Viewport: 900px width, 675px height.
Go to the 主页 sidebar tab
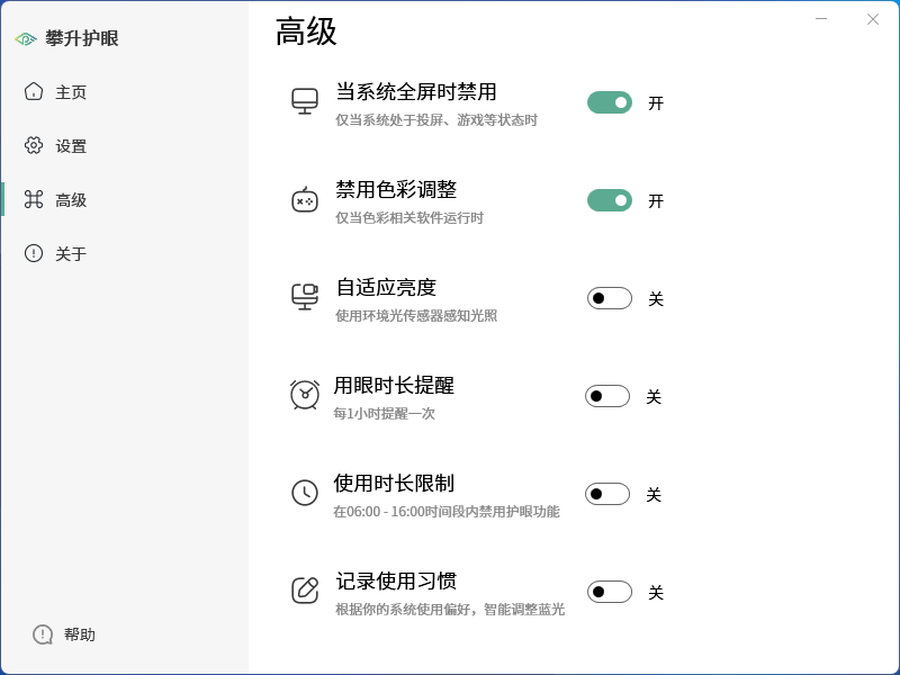pyautogui.click(x=70, y=92)
